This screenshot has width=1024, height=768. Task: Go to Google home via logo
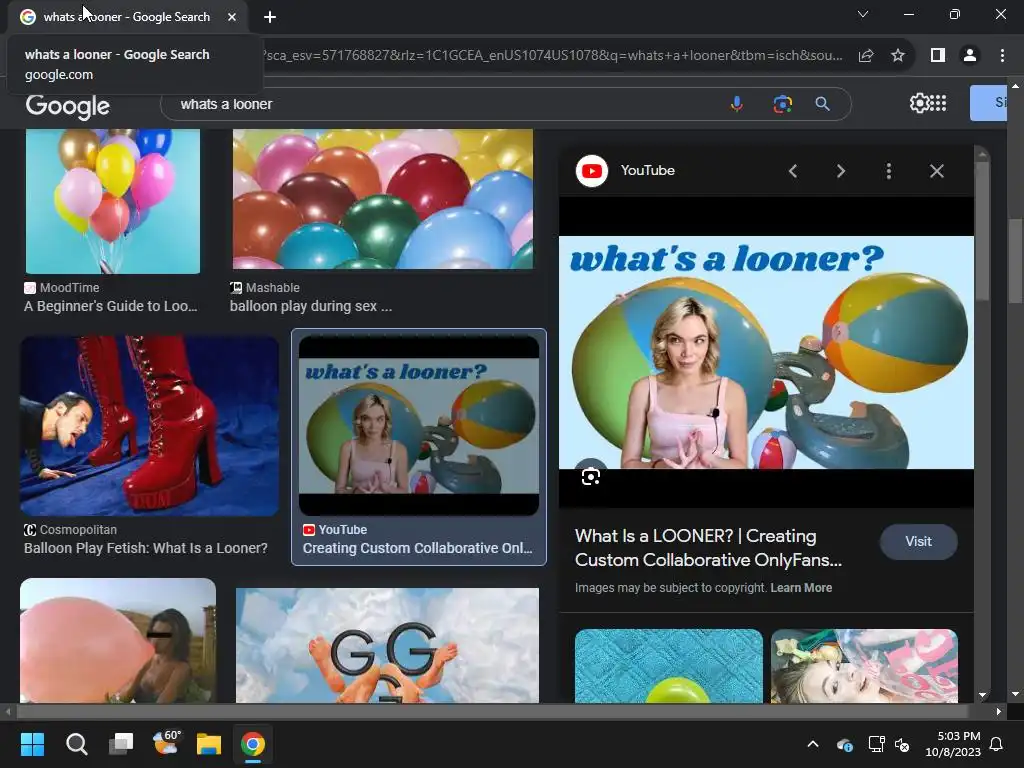click(x=68, y=105)
